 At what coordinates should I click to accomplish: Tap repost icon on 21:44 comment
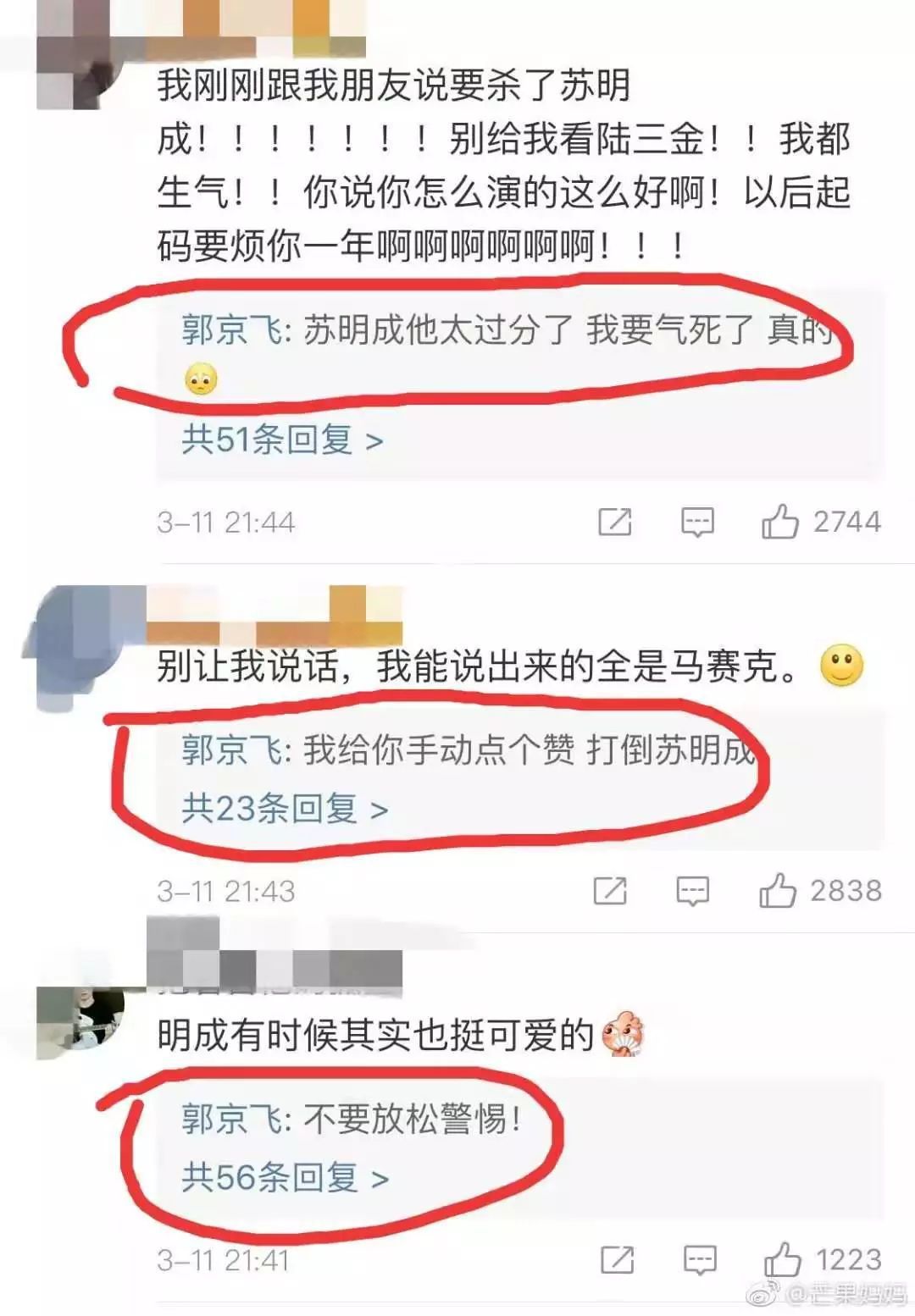click(x=615, y=522)
